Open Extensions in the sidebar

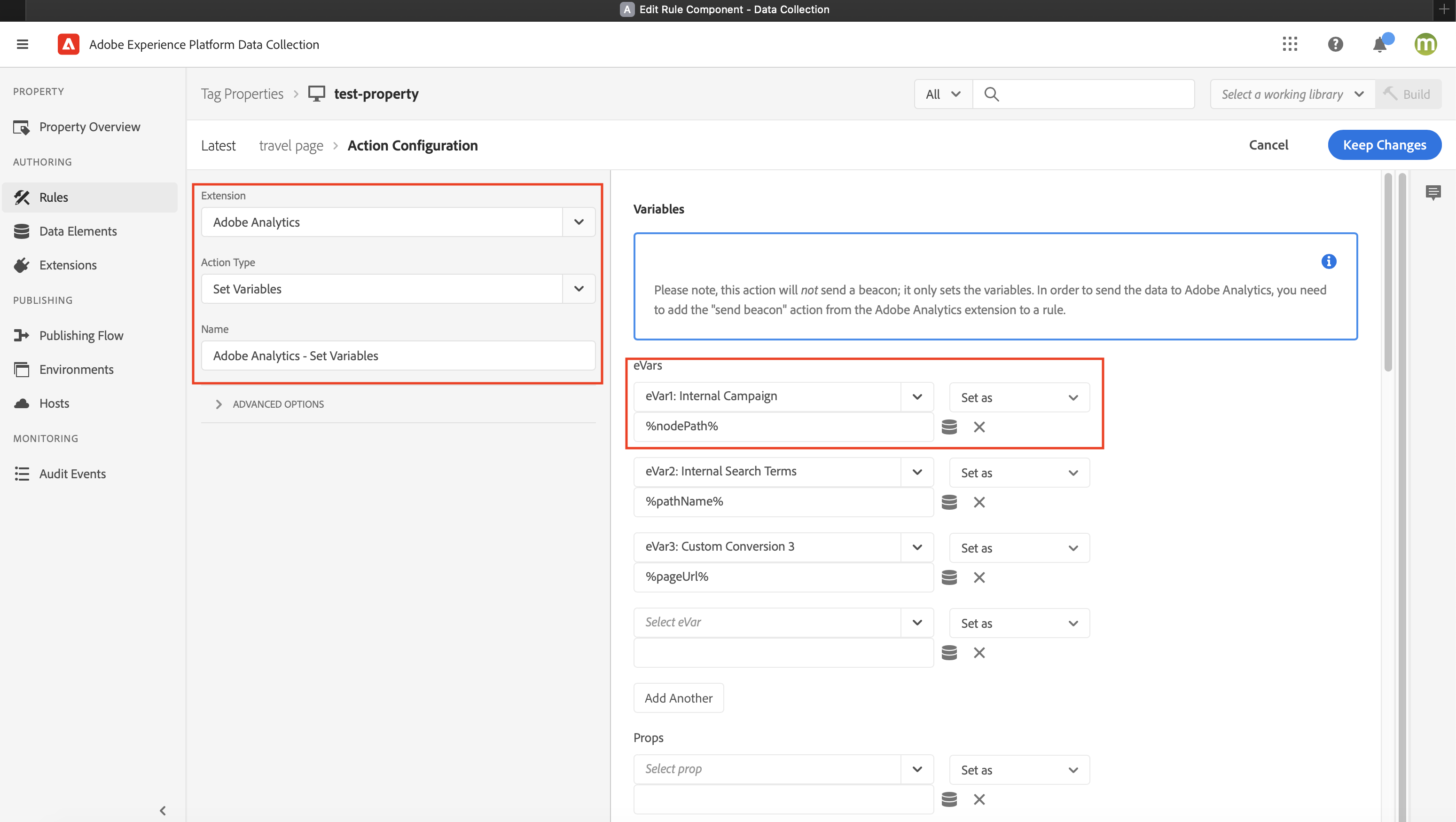click(x=90, y=265)
